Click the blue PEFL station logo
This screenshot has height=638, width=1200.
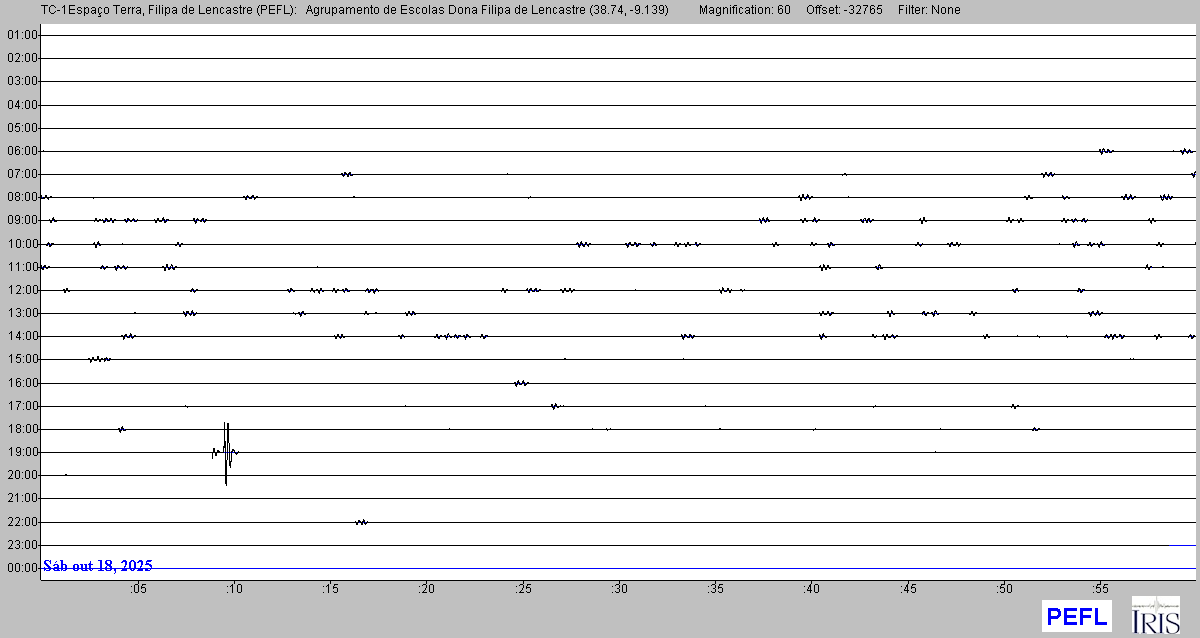coord(1077,616)
